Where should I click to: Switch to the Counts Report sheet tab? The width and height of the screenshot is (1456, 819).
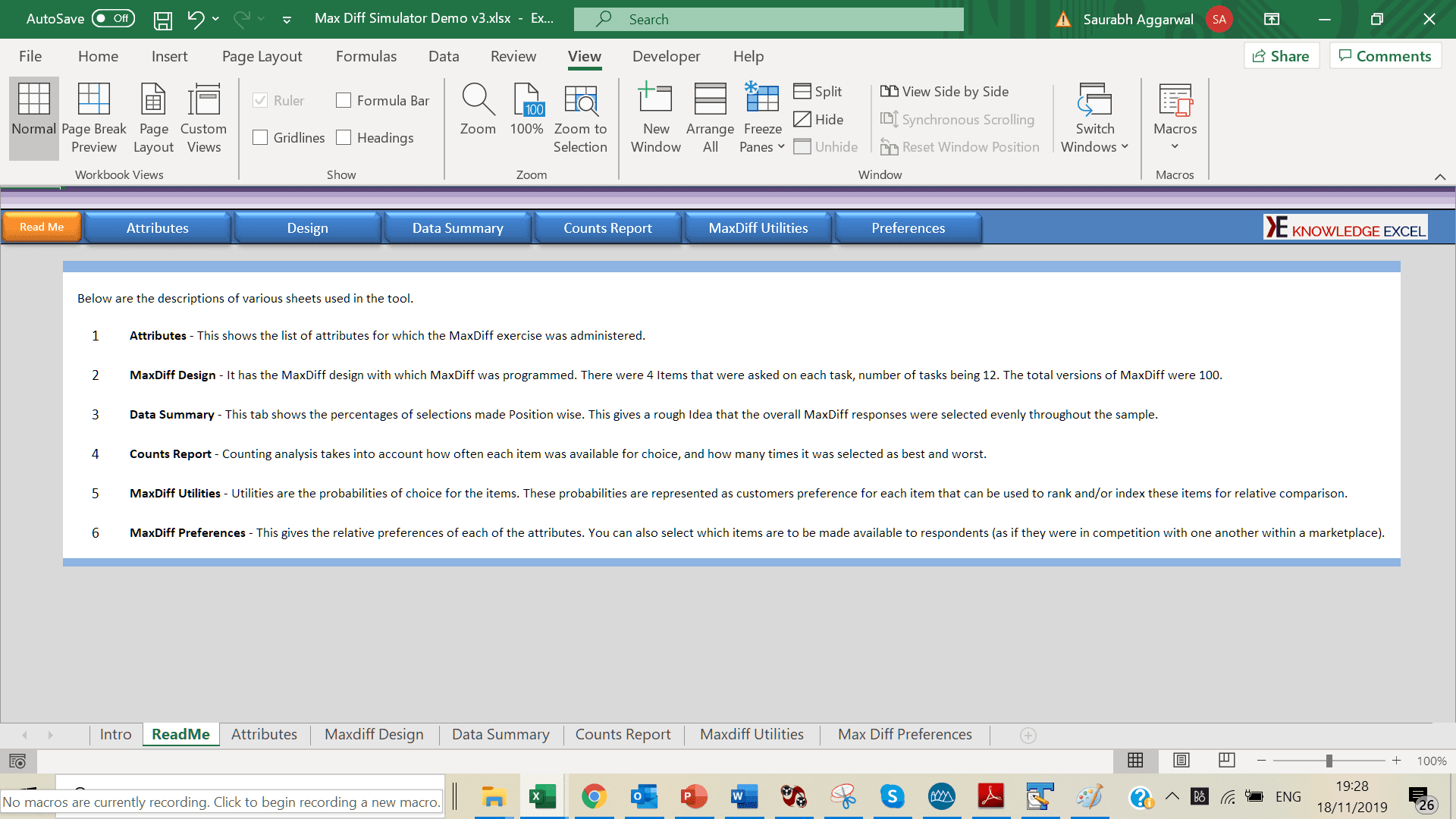coord(623,734)
